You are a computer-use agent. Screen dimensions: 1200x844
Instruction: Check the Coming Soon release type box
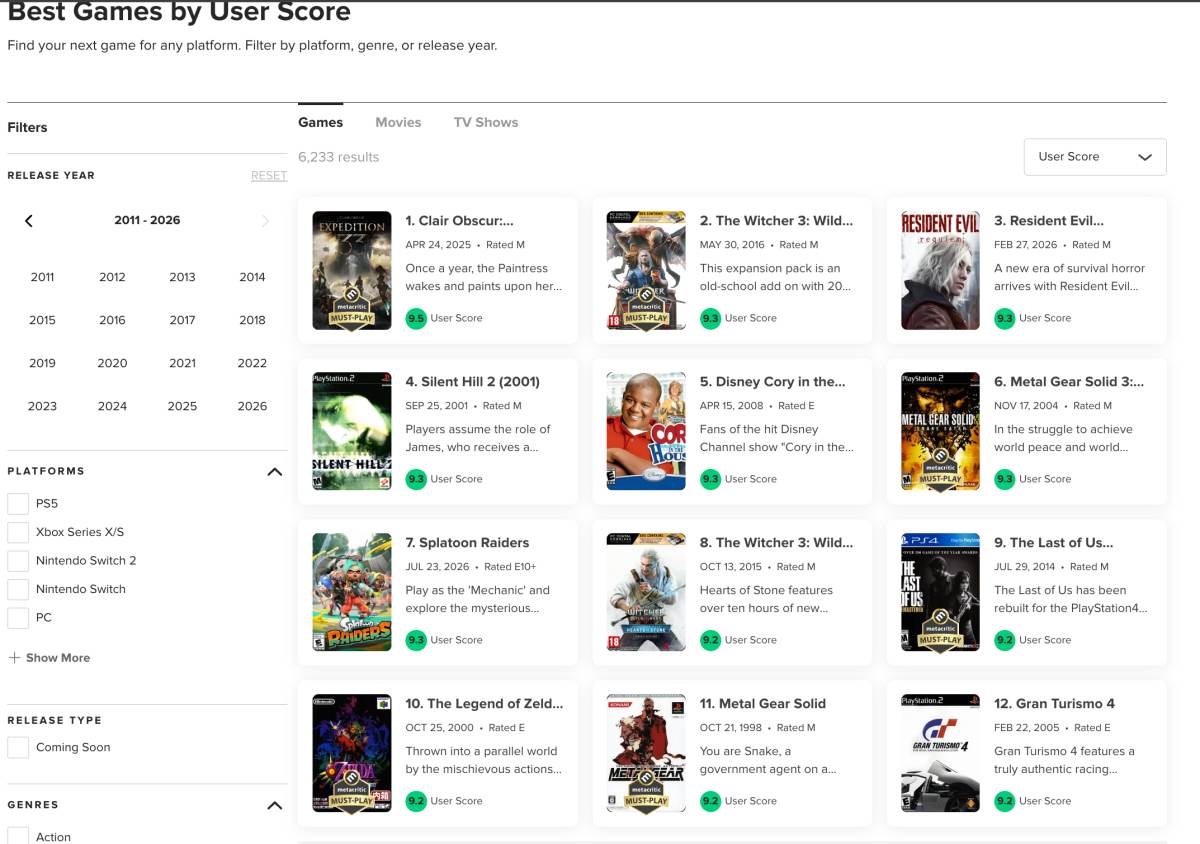pos(18,747)
